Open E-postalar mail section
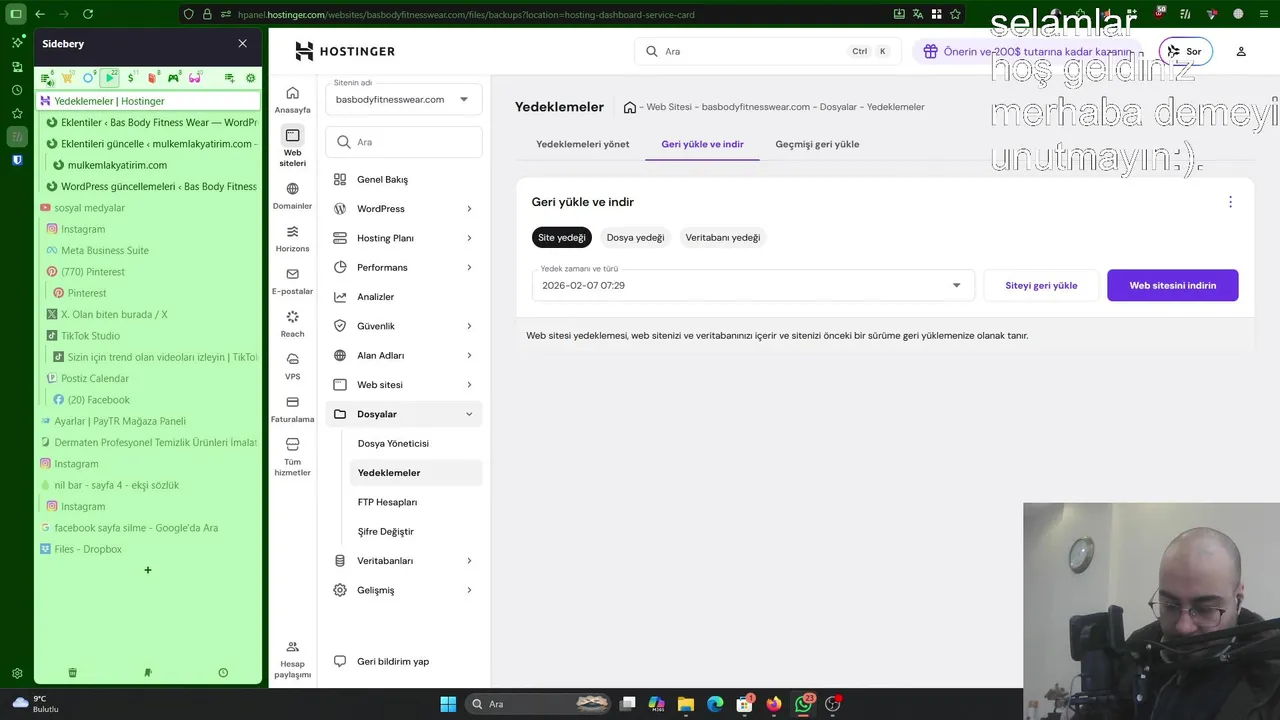The width and height of the screenshot is (1280, 720). (292, 281)
